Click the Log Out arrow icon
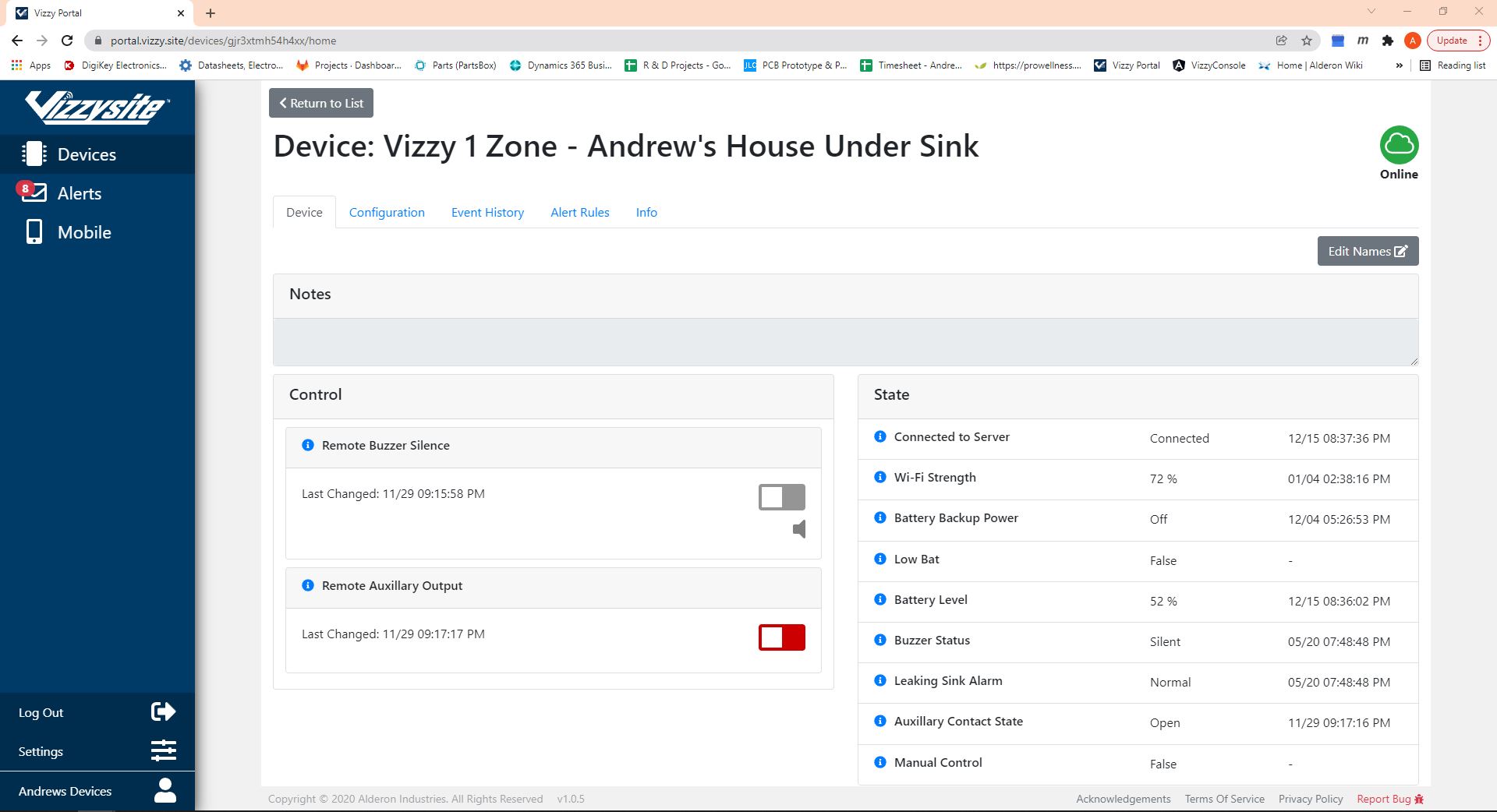 (164, 711)
